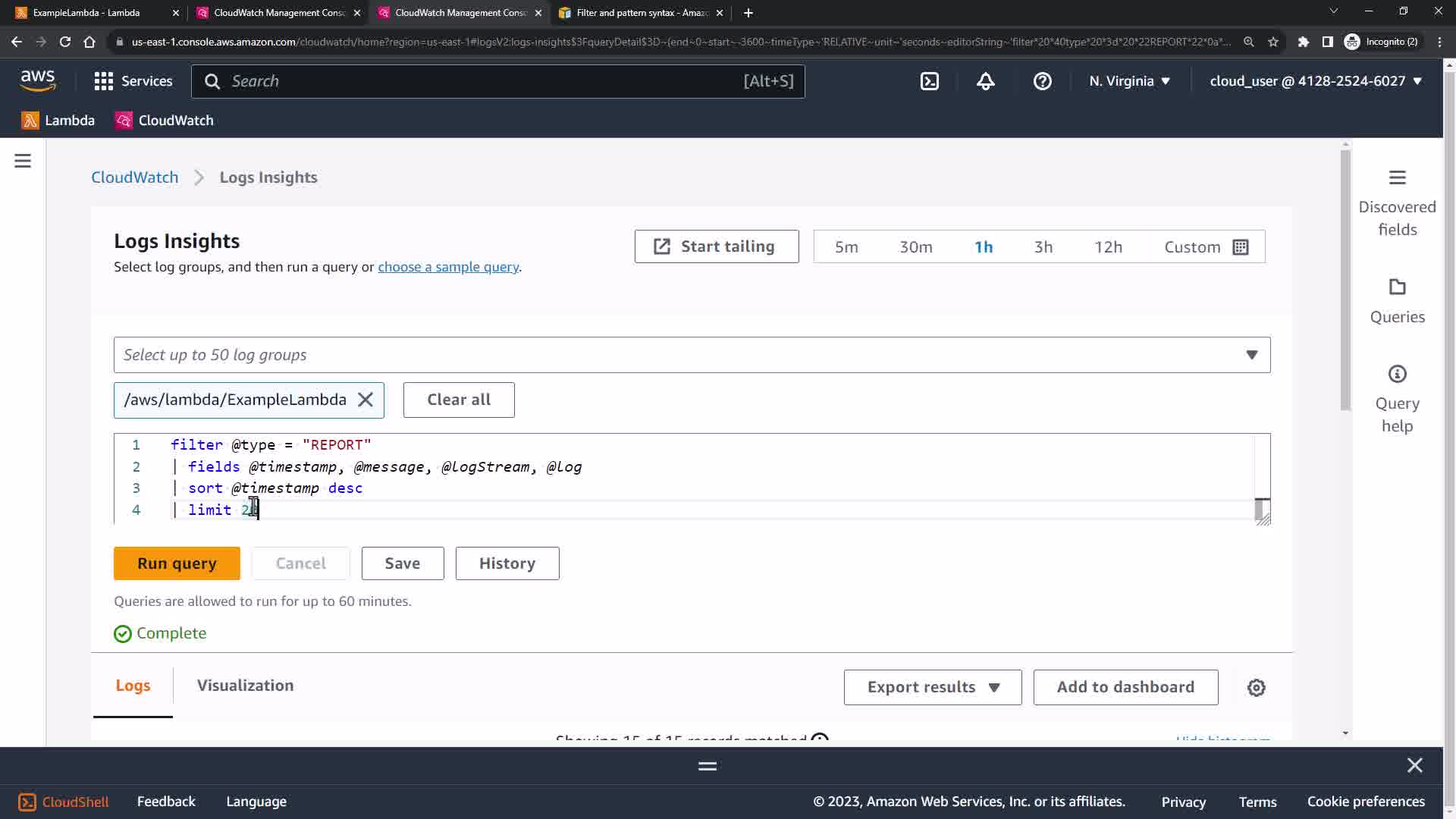The width and height of the screenshot is (1456, 819).
Task: Open the Query help panel
Action: (x=1396, y=399)
